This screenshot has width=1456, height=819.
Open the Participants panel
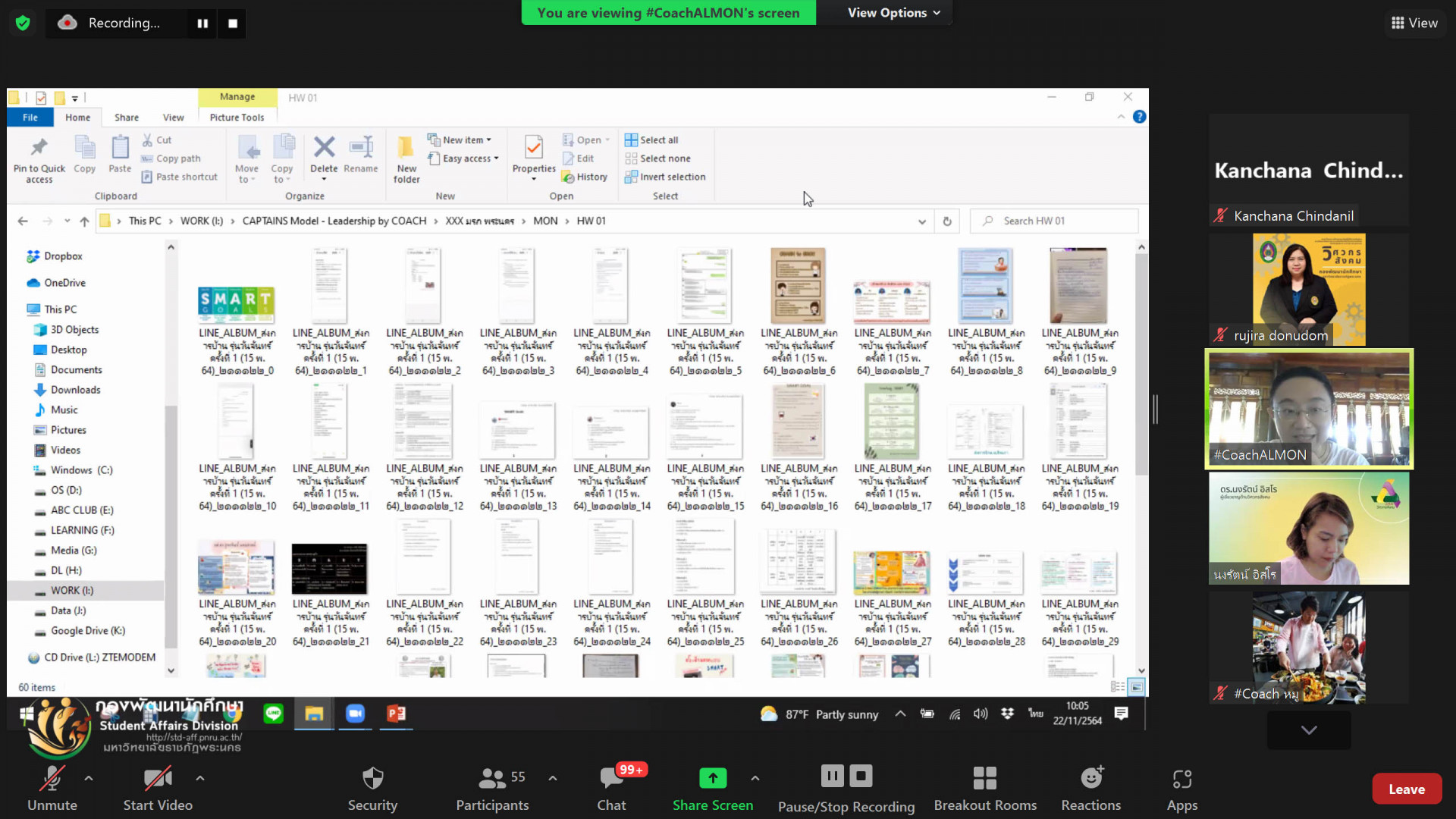[492, 788]
